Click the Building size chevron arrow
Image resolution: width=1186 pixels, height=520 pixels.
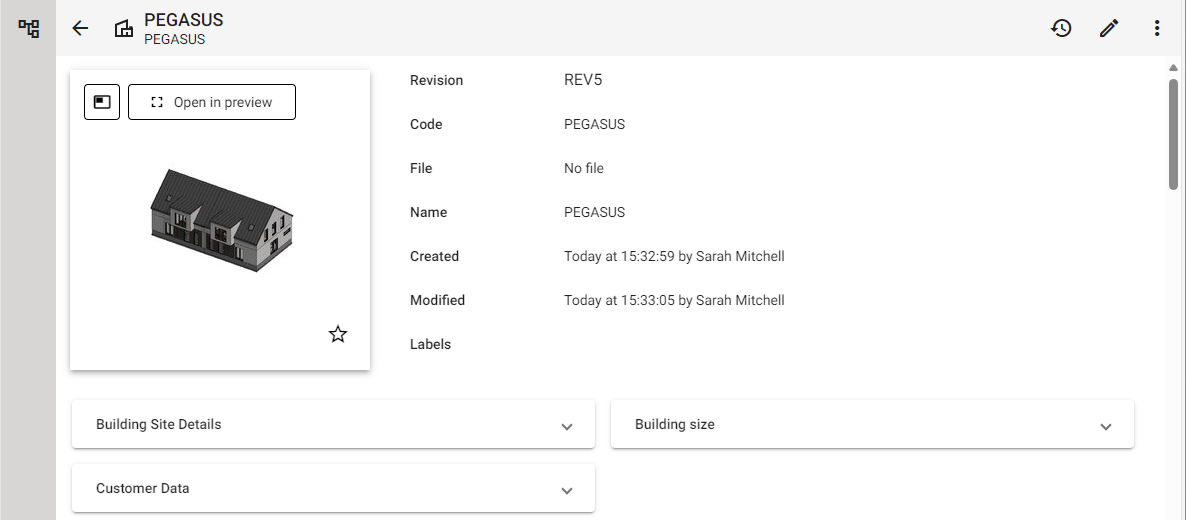tap(1106, 426)
